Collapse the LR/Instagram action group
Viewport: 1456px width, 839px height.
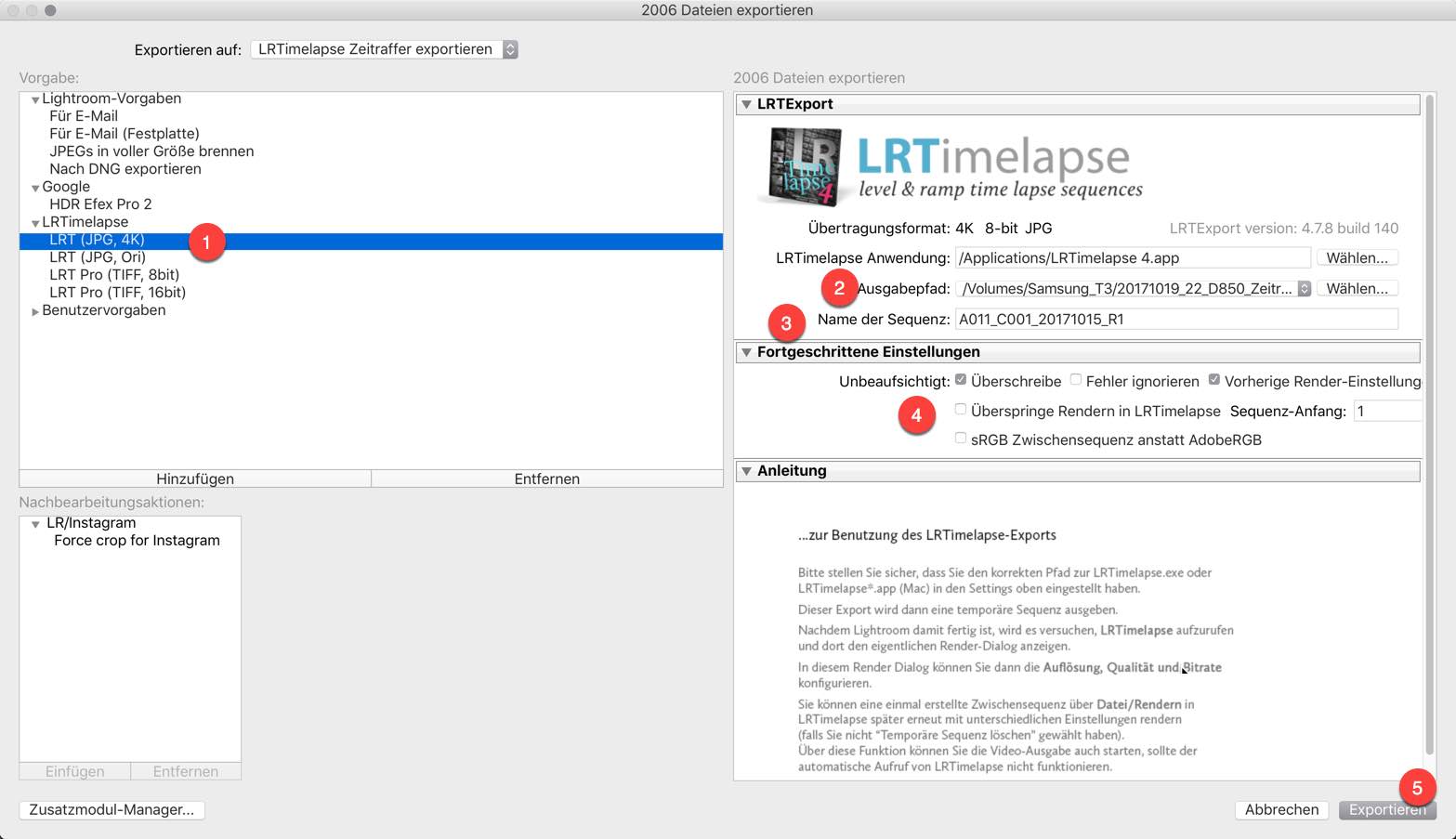35,524
